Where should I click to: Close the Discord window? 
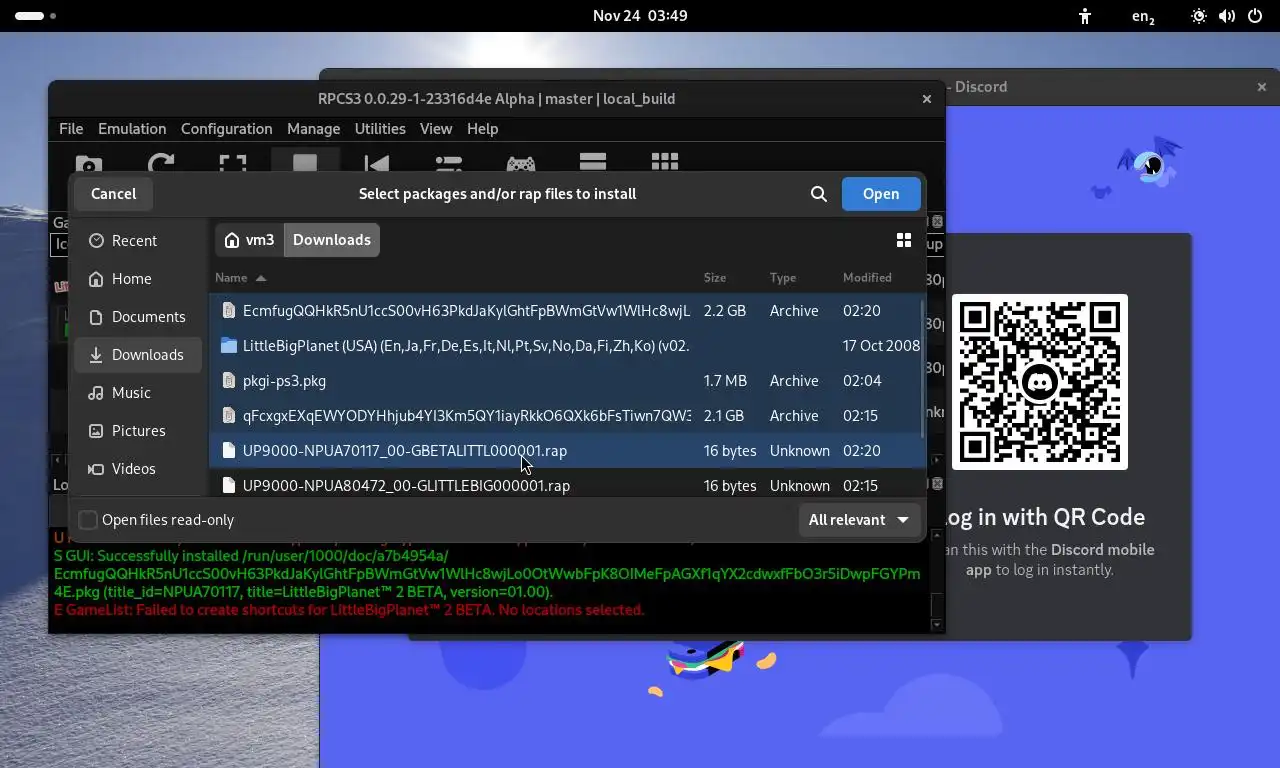point(1262,87)
